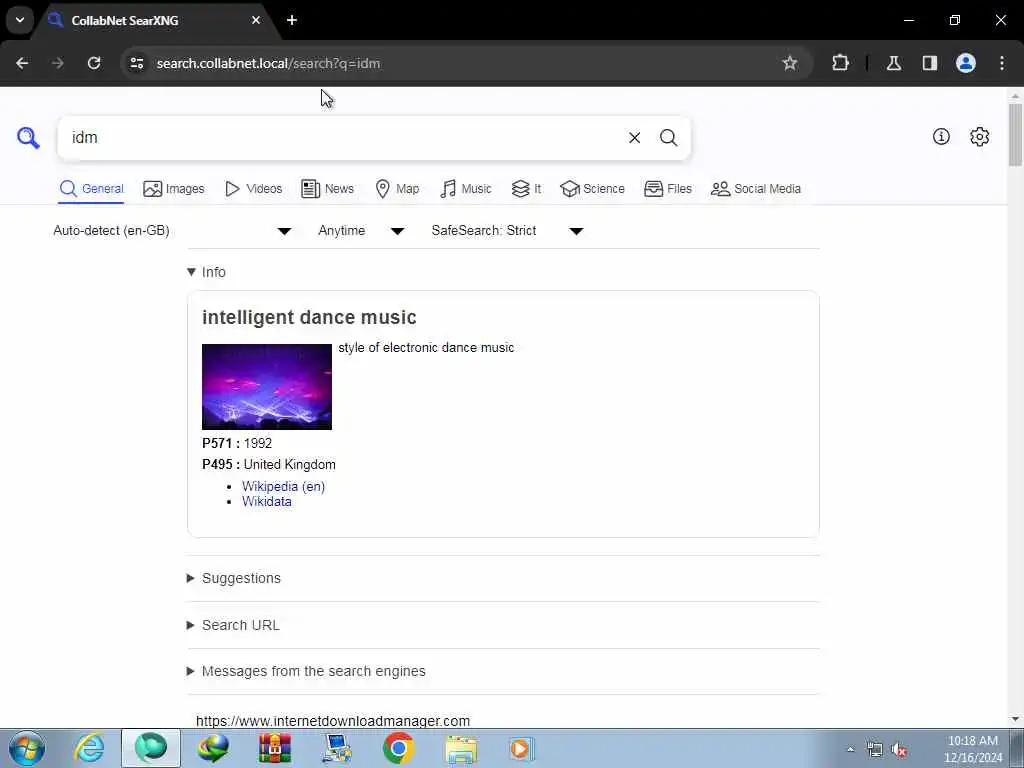The image size is (1024, 768).
Task: Open the About info icon
Action: click(941, 136)
